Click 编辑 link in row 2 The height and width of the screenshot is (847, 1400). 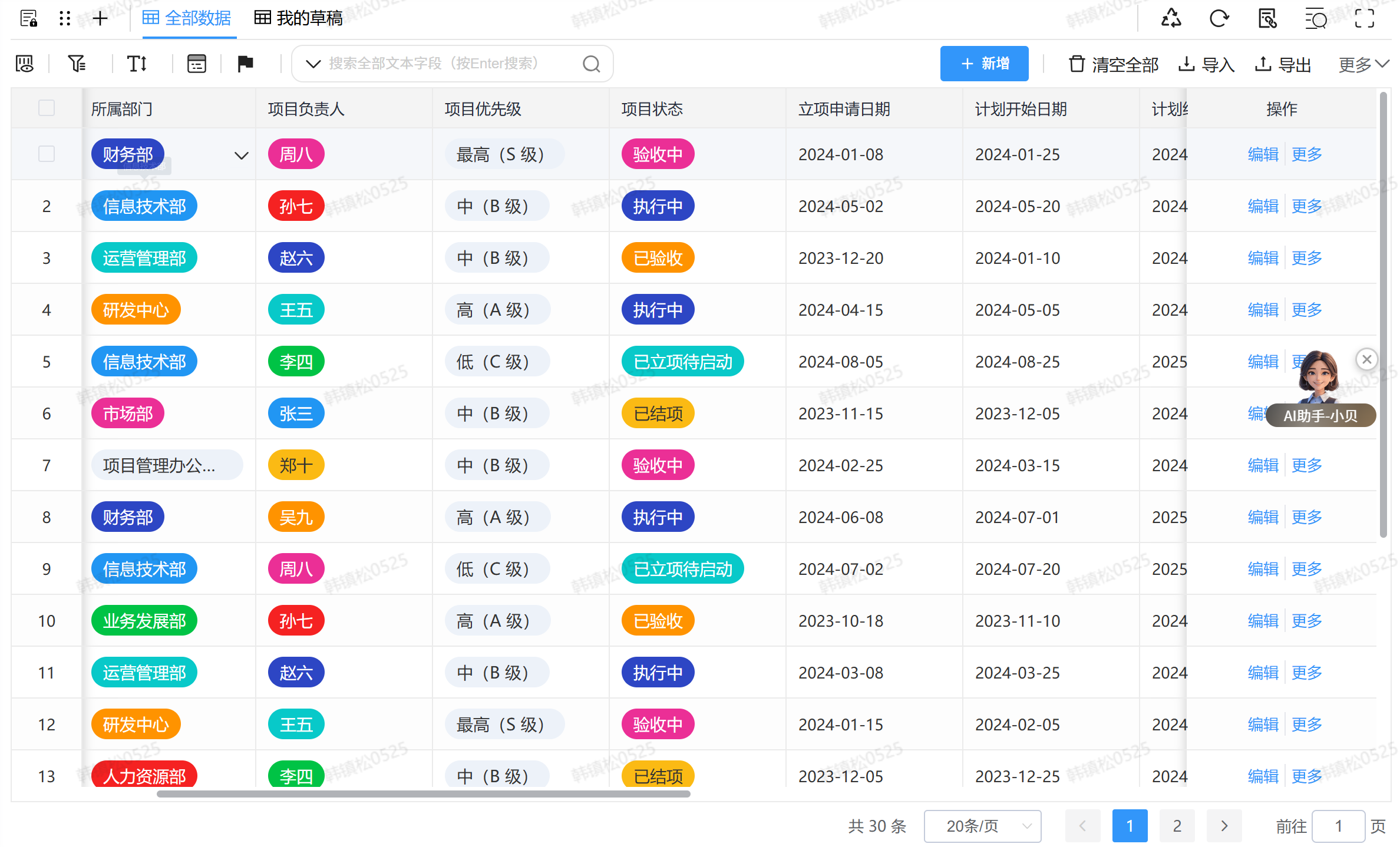(1263, 206)
